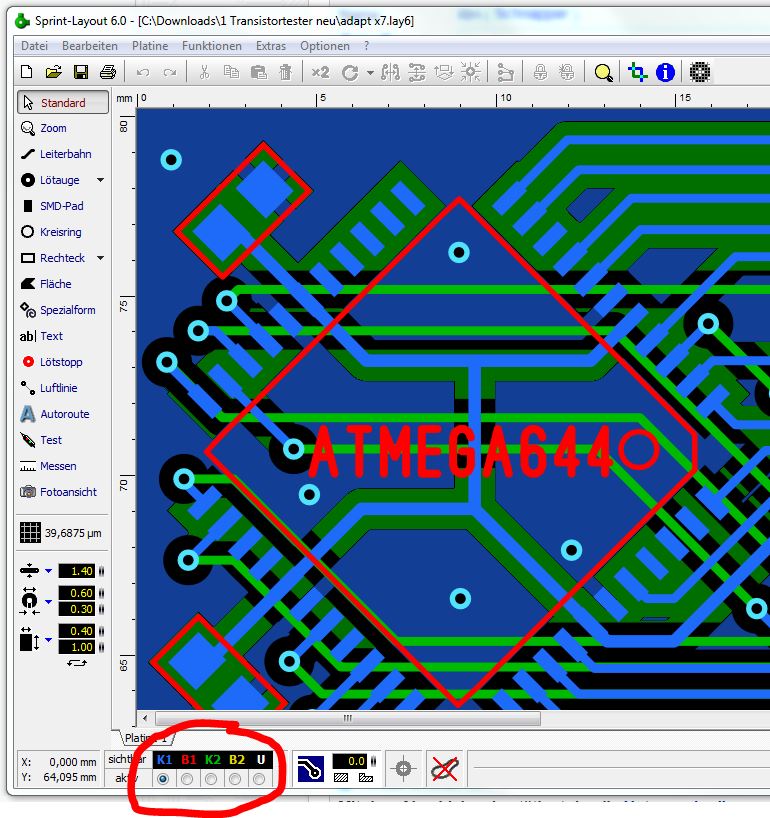This screenshot has height=818, width=770.
Task: Set K1 as active layer
Action: (x=163, y=779)
